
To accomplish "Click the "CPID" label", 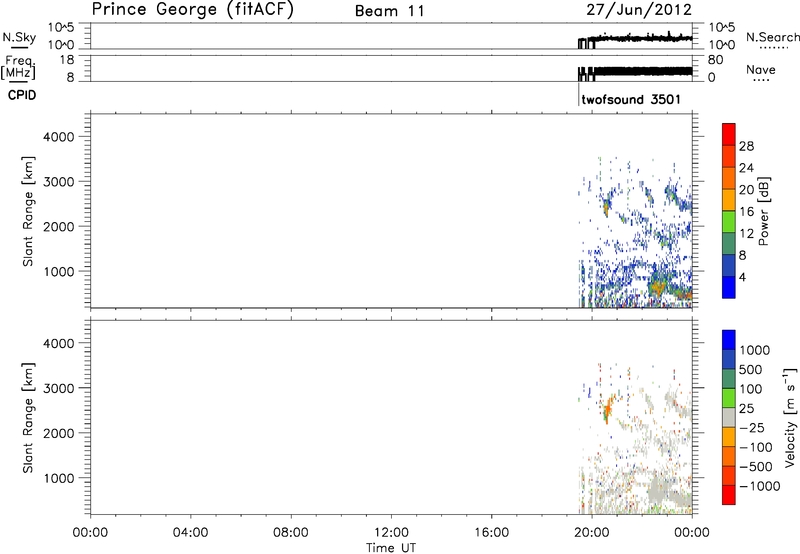I will 22,95.
